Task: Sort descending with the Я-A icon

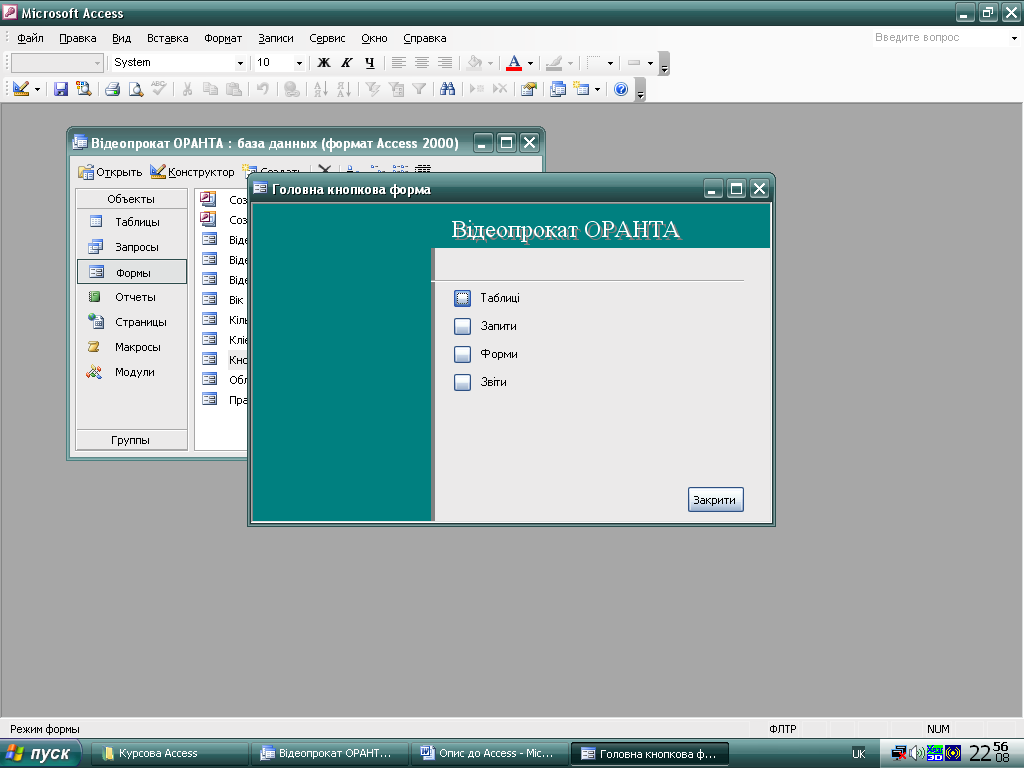Action: (344, 89)
